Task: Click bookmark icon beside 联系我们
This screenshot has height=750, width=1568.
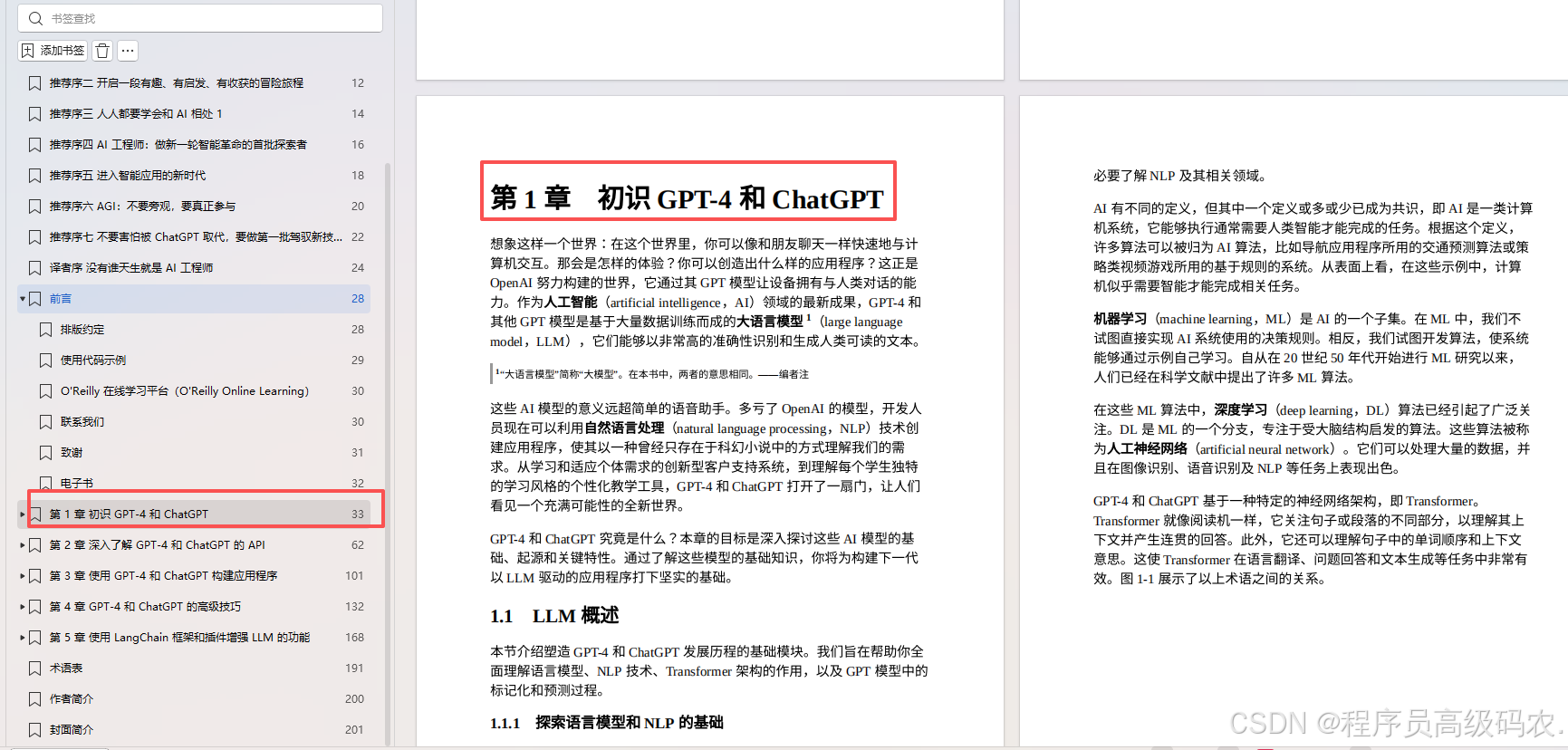Action: point(45,422)
